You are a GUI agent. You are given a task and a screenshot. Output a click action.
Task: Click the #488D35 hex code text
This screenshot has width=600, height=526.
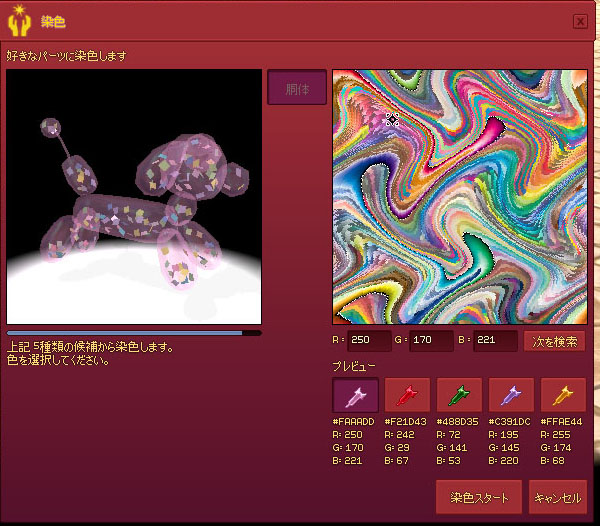click(457, 422)
